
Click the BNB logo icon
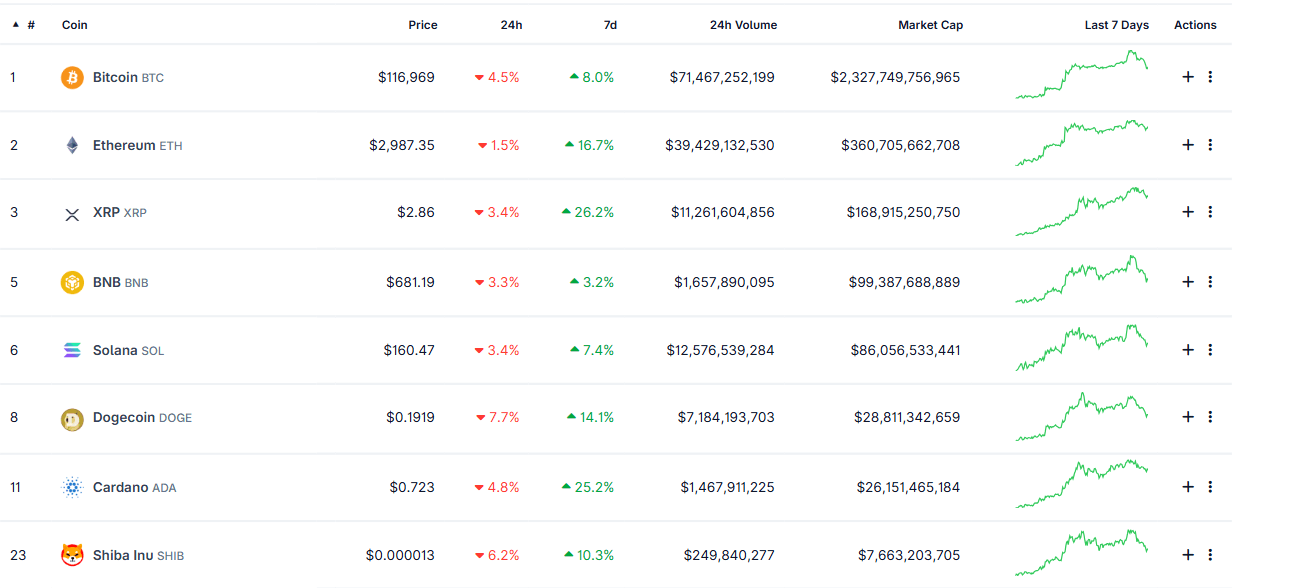click(x=72, y=282)
